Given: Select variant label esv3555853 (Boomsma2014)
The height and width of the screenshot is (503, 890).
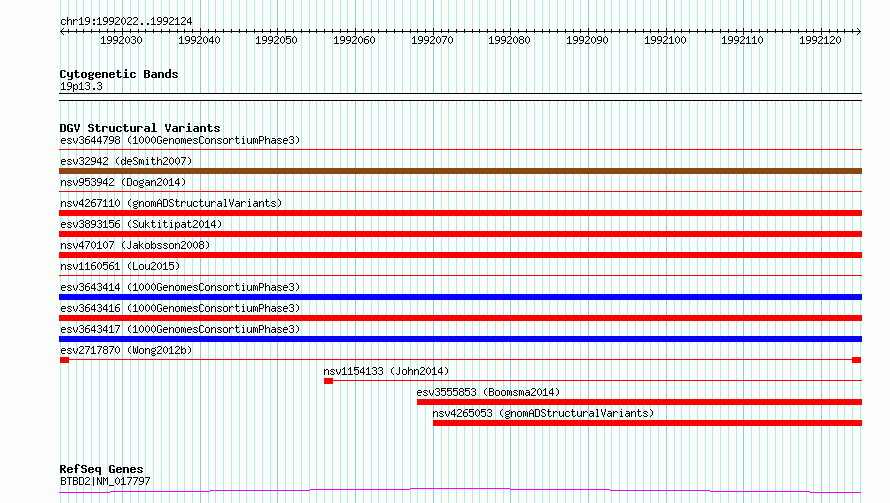Looking at the screenshot, I should 488,392.
